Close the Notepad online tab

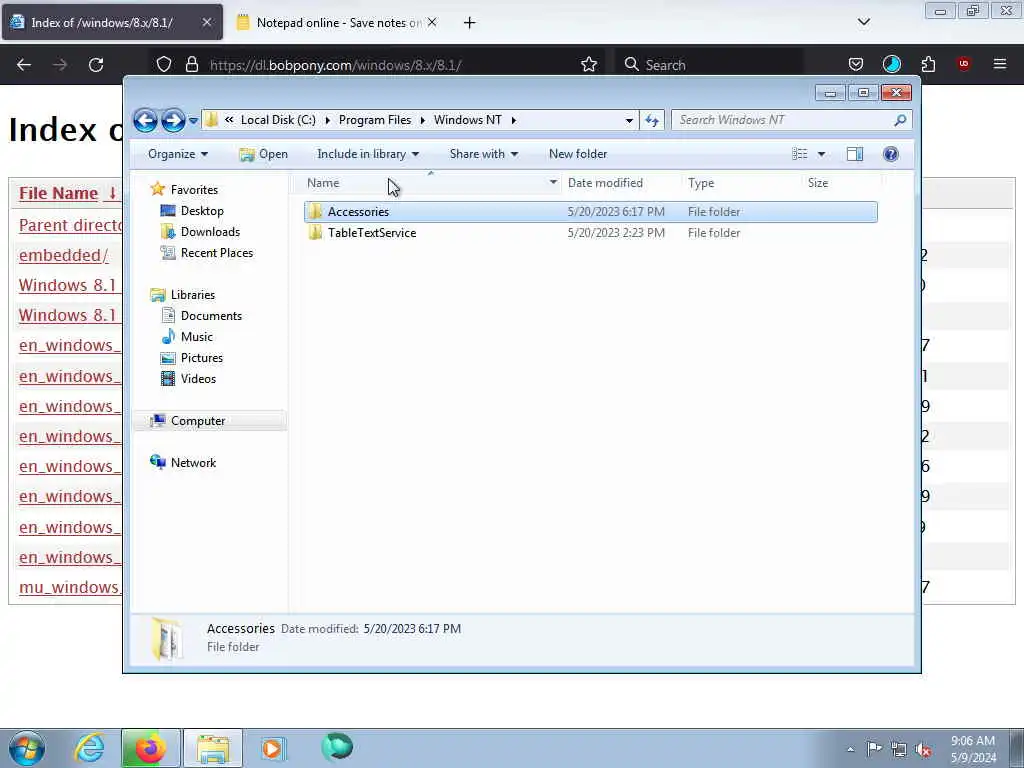(x=432, y=23)
